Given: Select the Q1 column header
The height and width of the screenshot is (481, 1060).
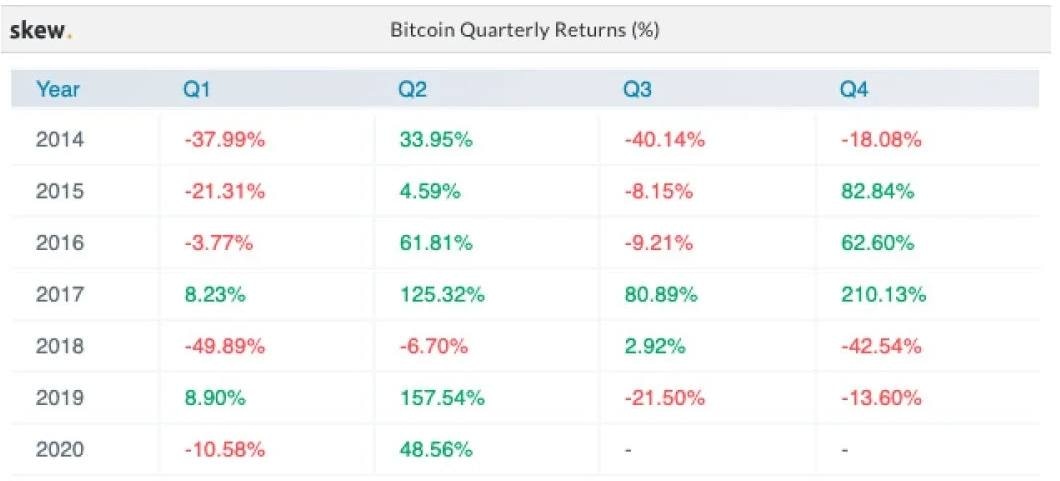Looking at the screenshot, I should [195, 90].
